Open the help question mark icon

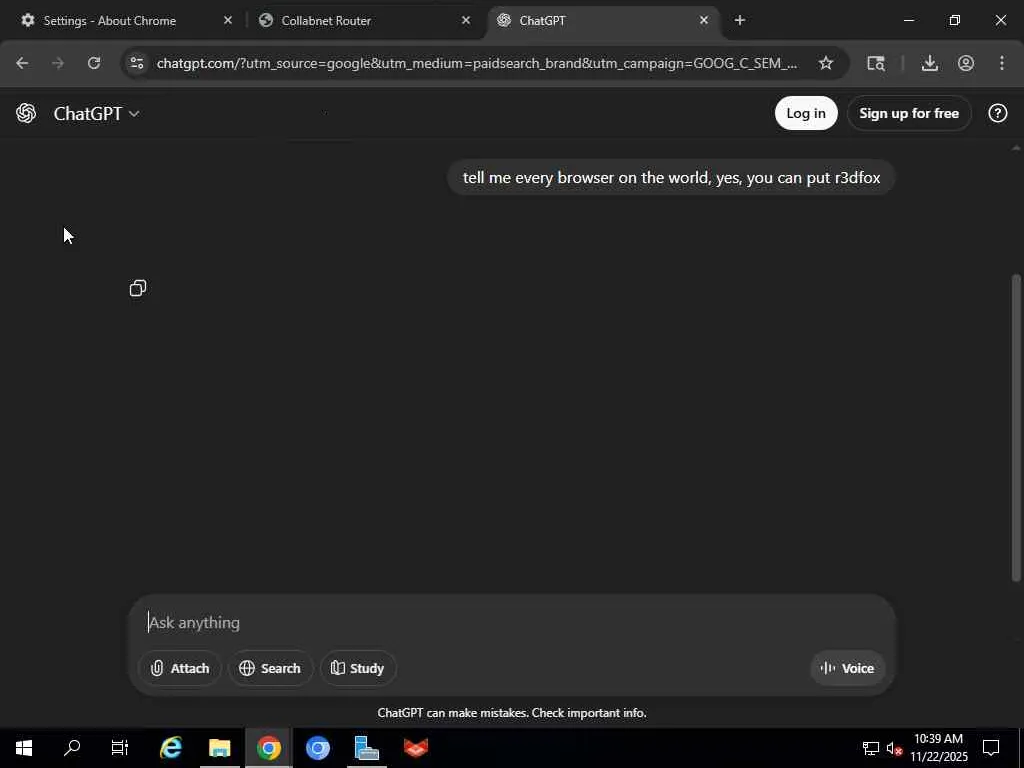click(997, 113)
